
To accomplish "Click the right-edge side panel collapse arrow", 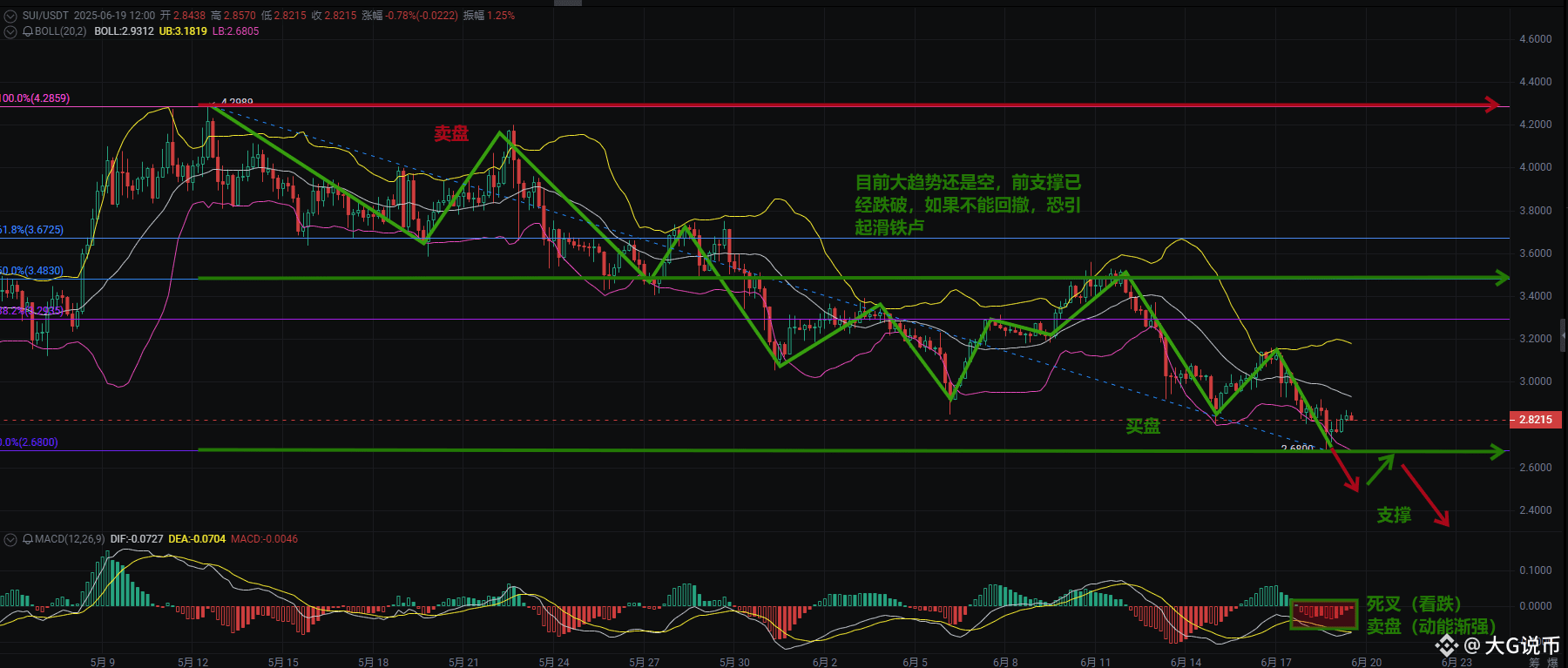I will pos(1563,334).
